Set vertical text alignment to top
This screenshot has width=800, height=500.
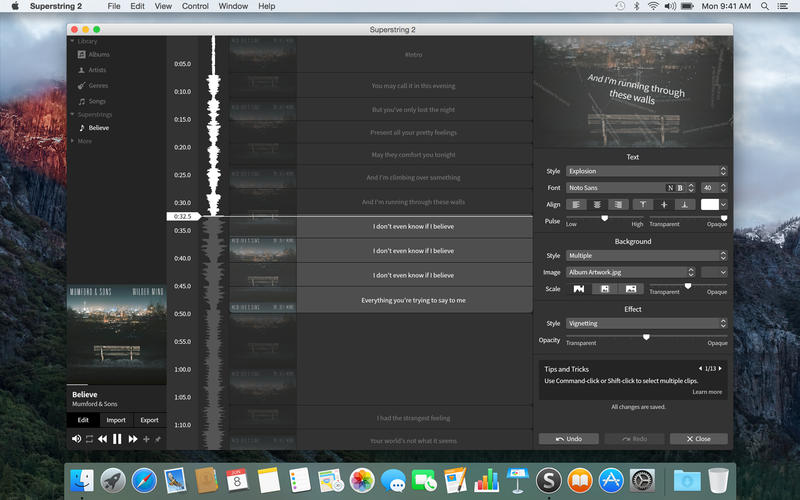[x=643, y=205]
